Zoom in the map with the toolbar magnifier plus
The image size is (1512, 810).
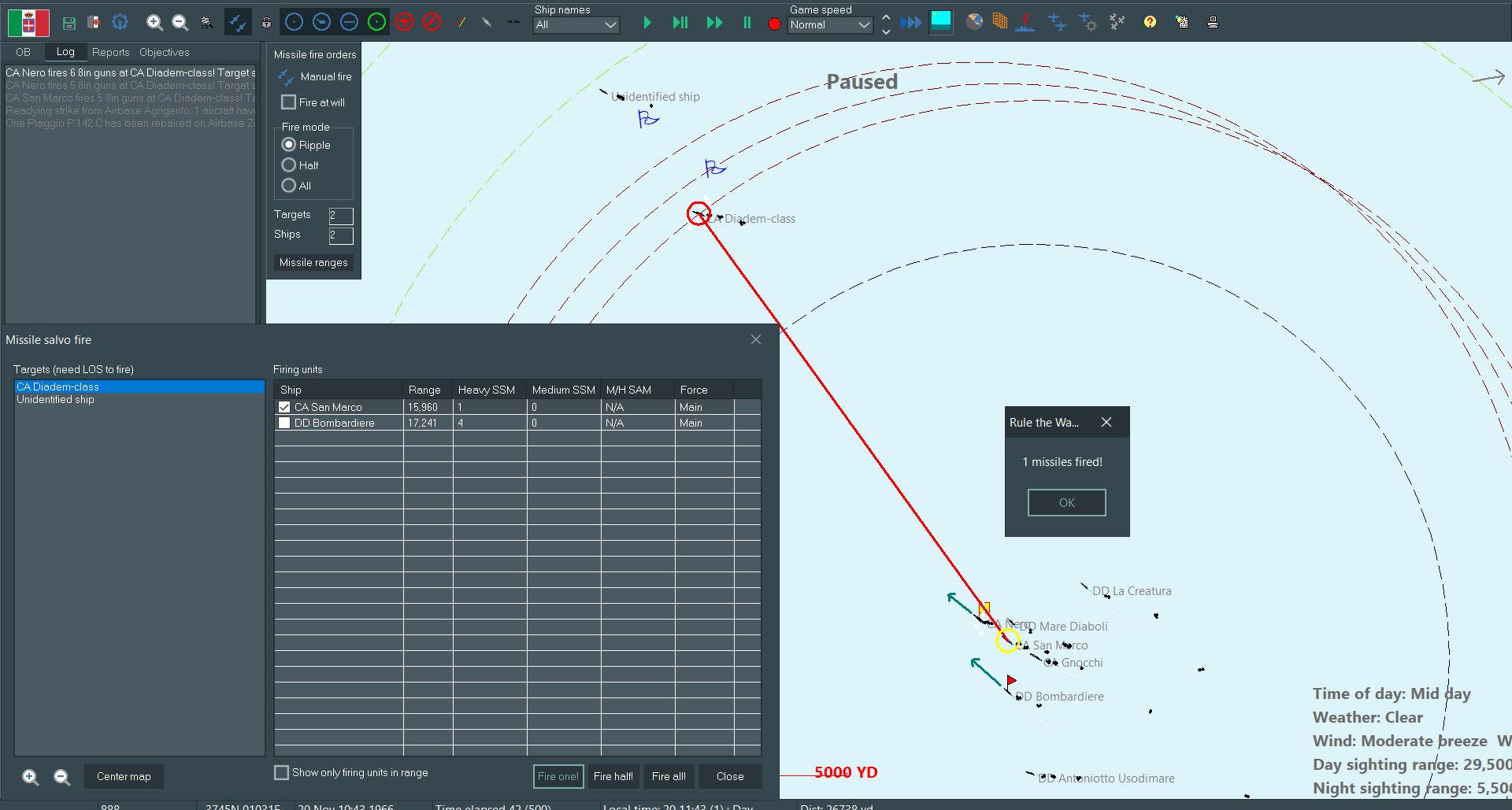click(x=154, y=23)
